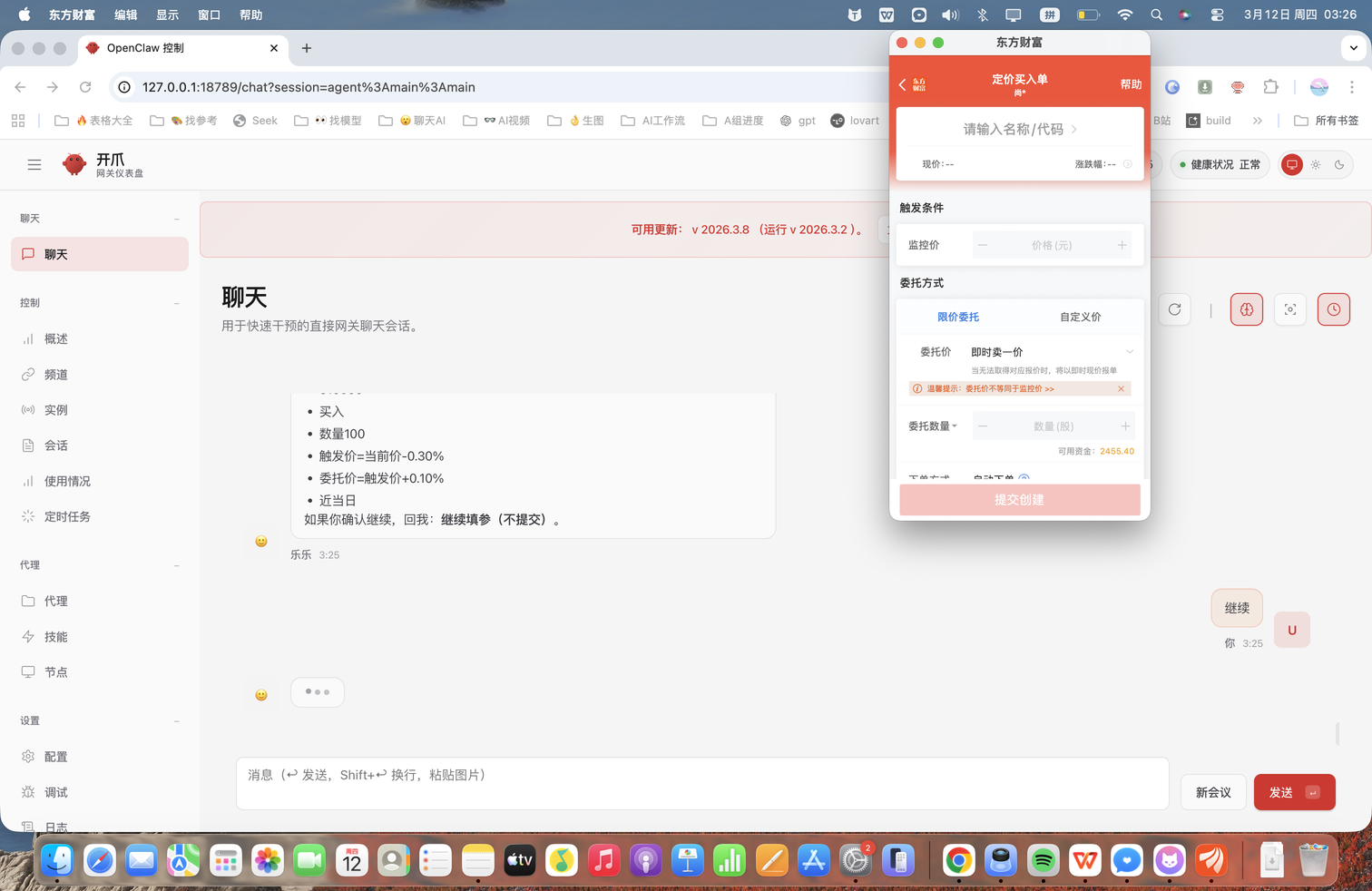Screen dimensions: 1372x891
Task: Open the 编辑 menu in the menu bar
Action: (125, 15)
